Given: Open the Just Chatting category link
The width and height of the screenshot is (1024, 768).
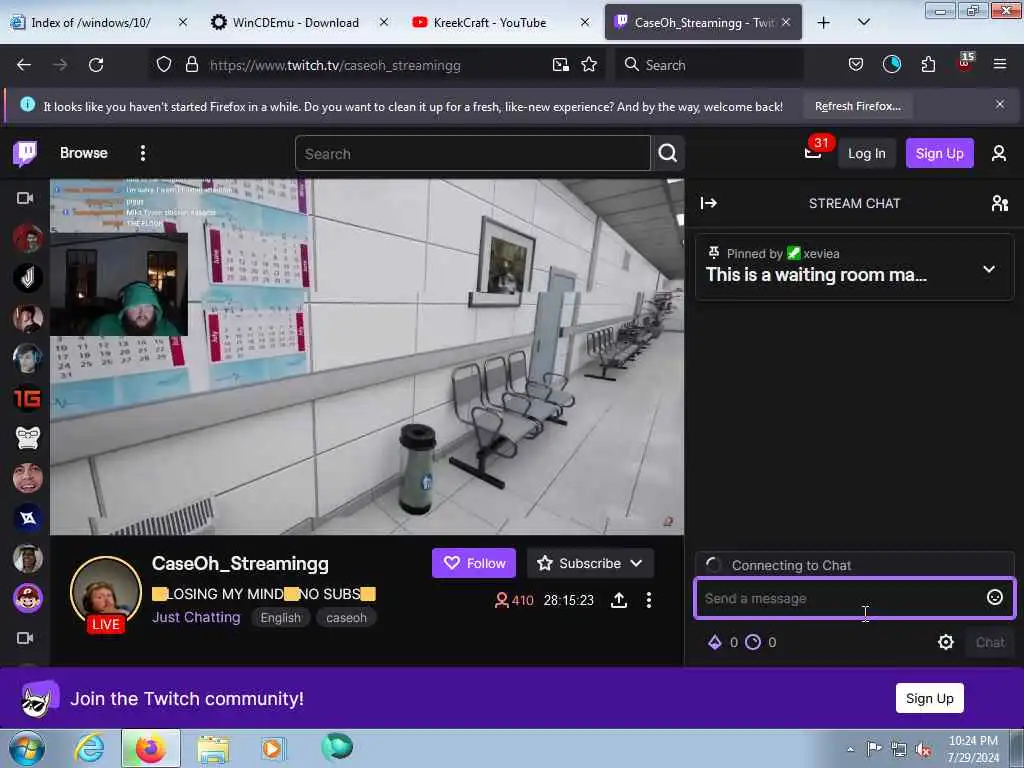Looking at the screenshot, I should coord(196,617).
